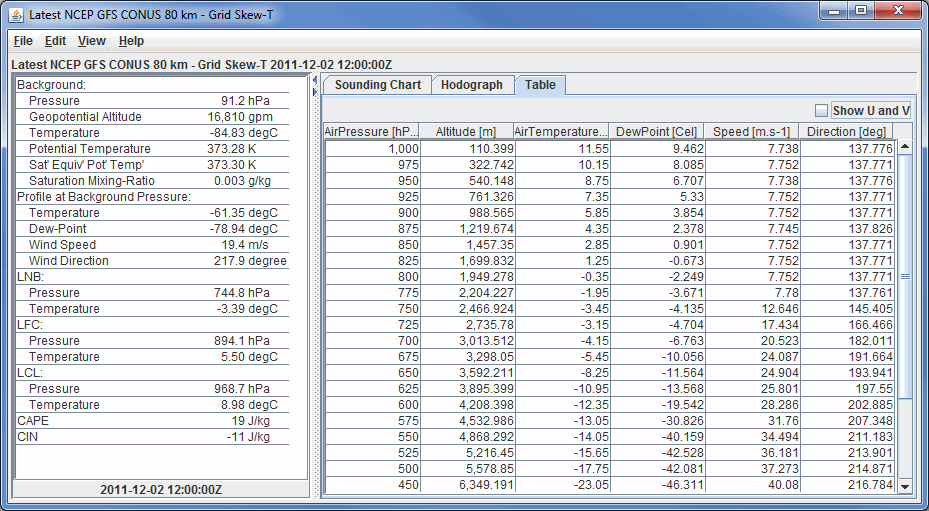This screenshot has width=929, height=511.
Task: Click the splitter collapse-left arrow
Action: tap(316, 78)
